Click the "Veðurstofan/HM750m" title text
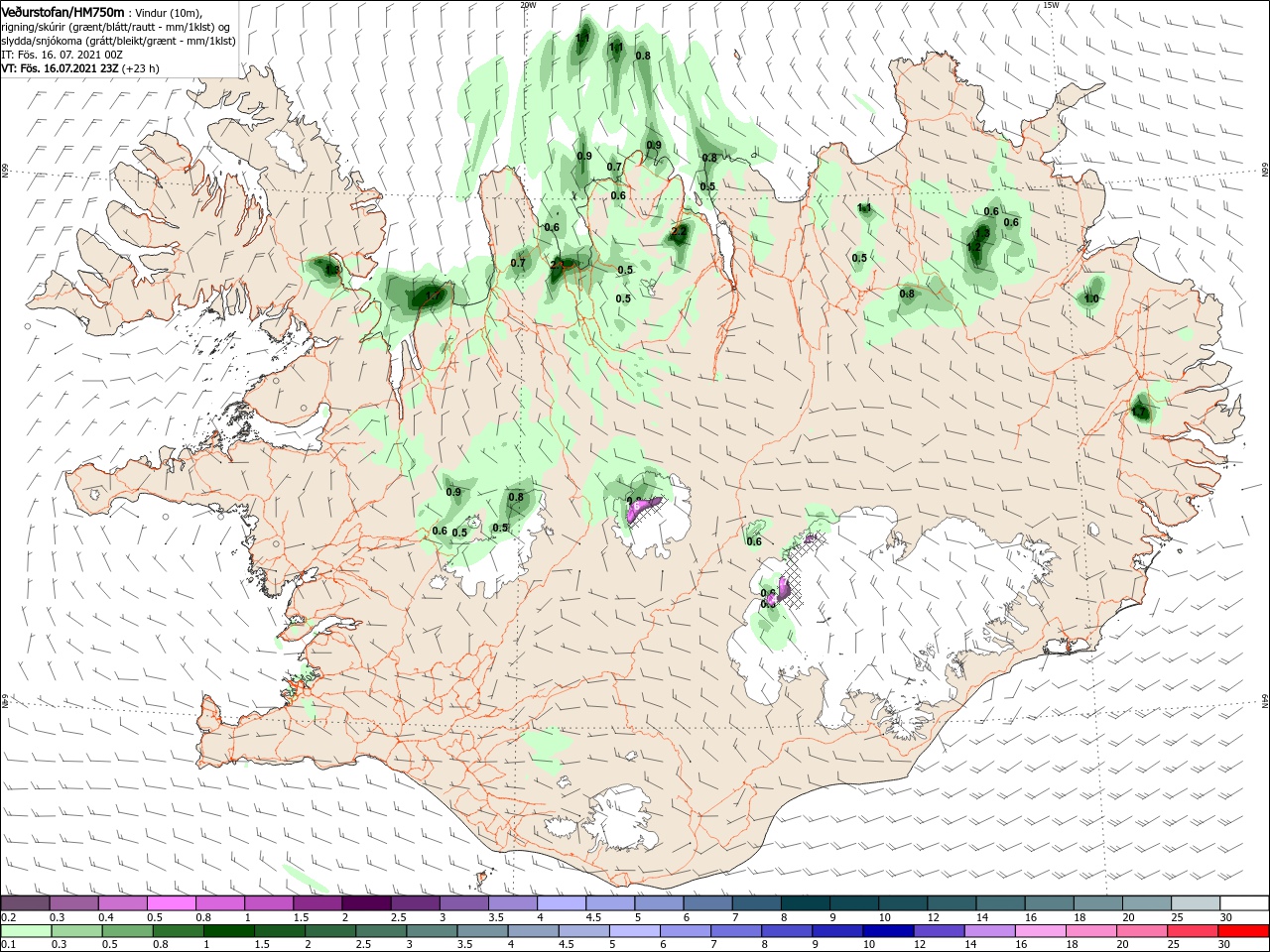Screen dimensions: 1270x952 (63, 11)
